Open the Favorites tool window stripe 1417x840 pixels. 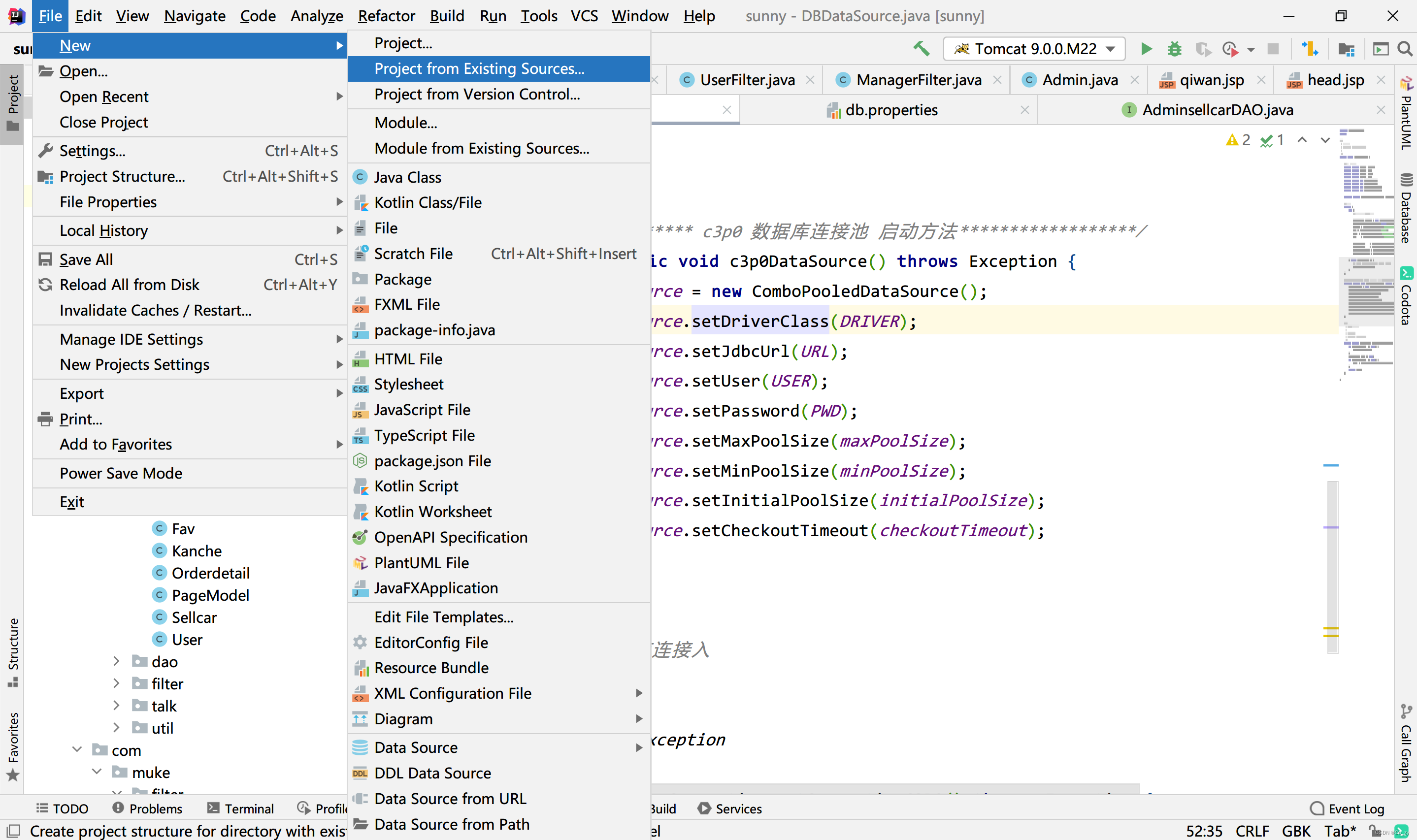pyautogui.click(x=12, y=746)
